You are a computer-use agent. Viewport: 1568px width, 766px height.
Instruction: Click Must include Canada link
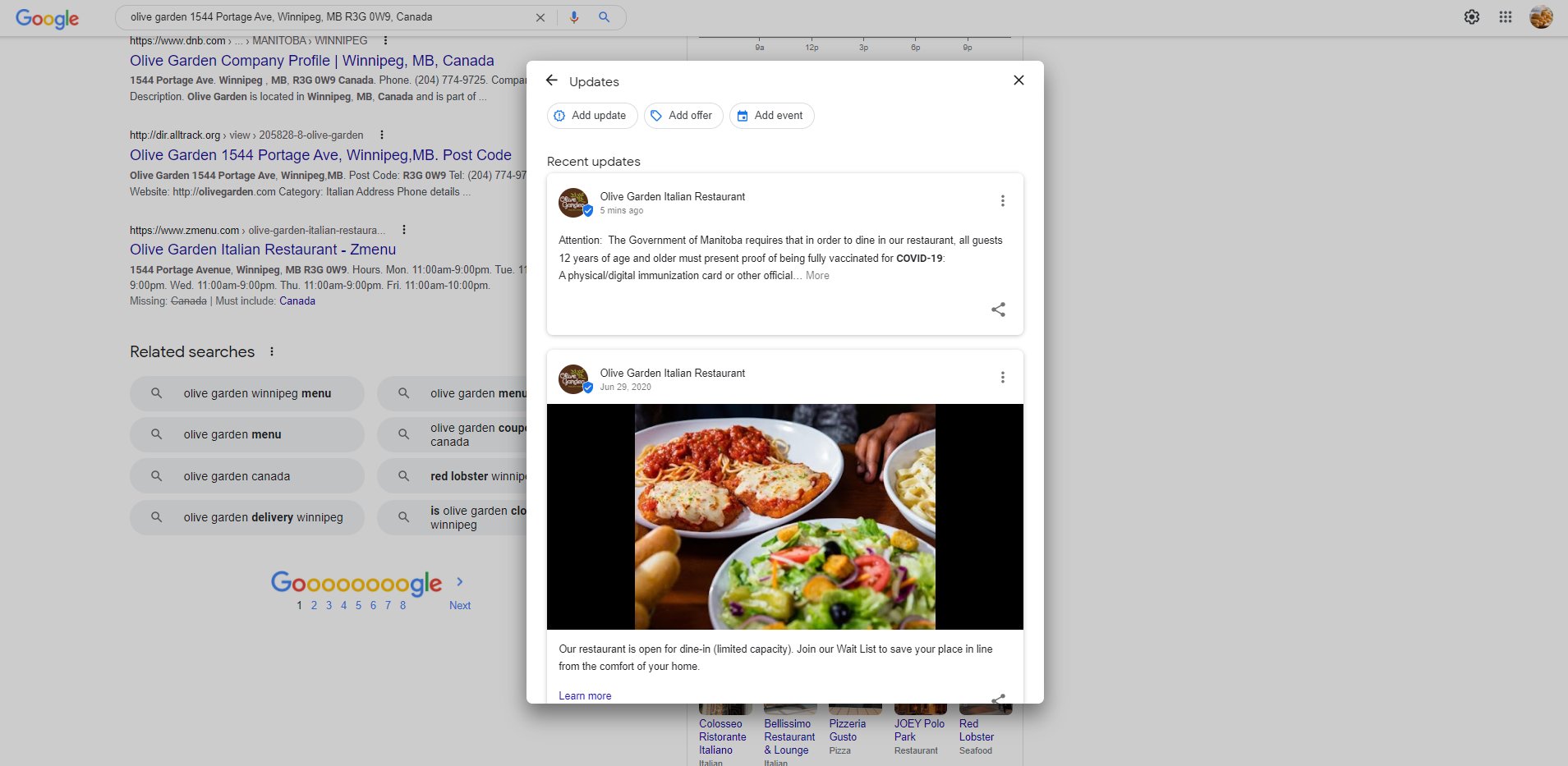(297, 301)
